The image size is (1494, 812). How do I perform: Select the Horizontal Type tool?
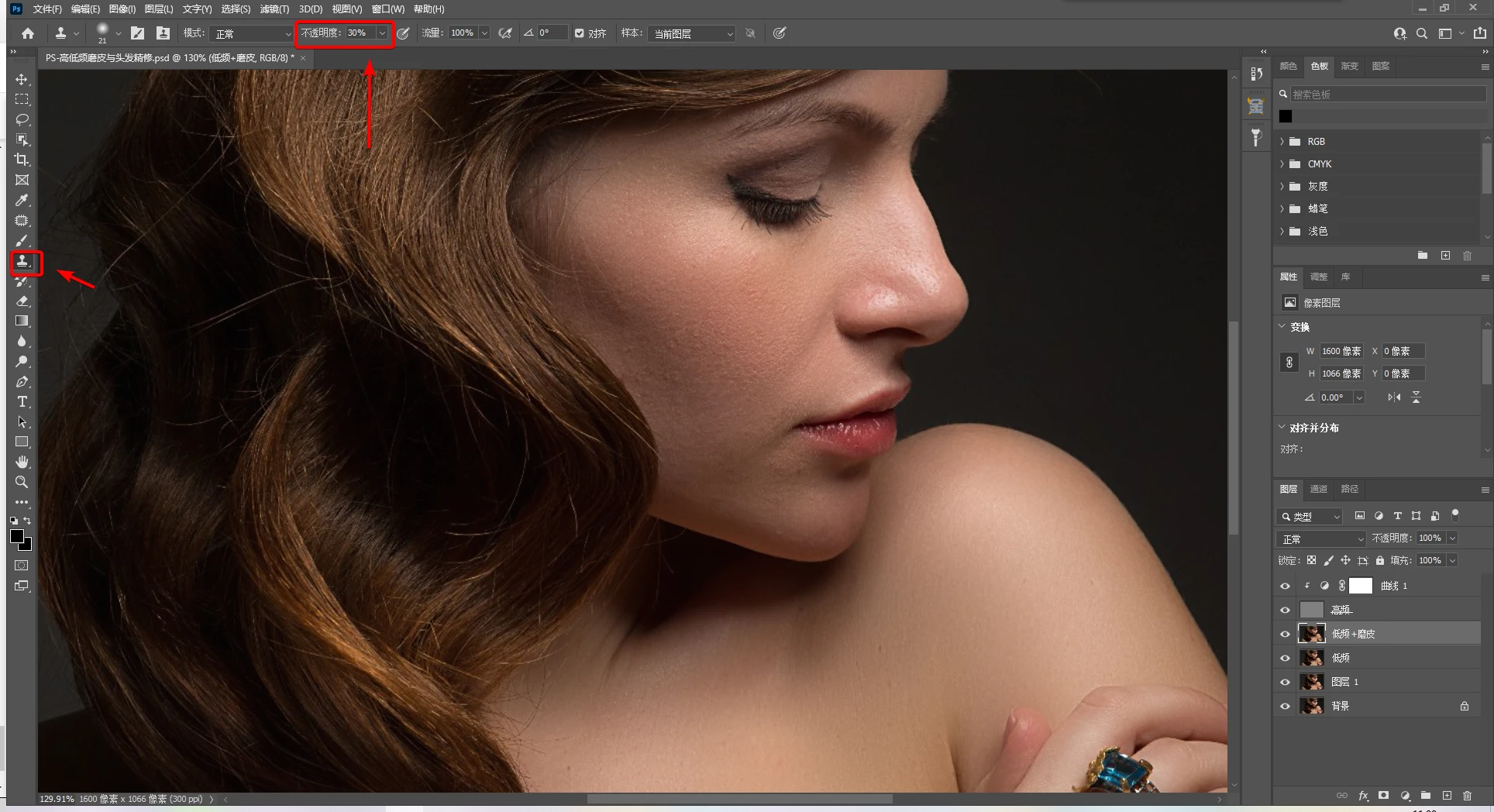click(x=22, y=401)
